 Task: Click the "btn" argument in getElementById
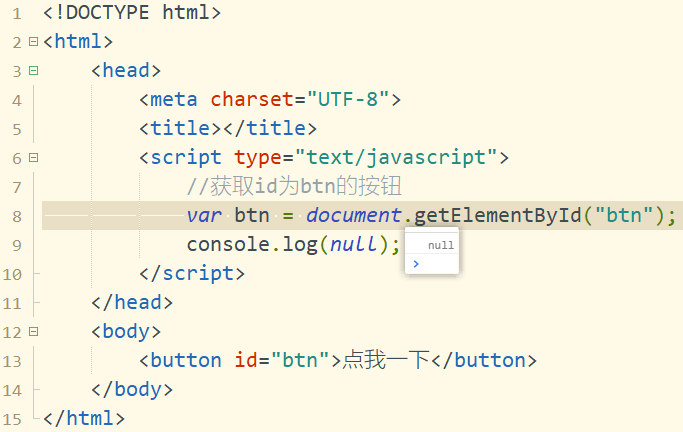pos(623,215)
